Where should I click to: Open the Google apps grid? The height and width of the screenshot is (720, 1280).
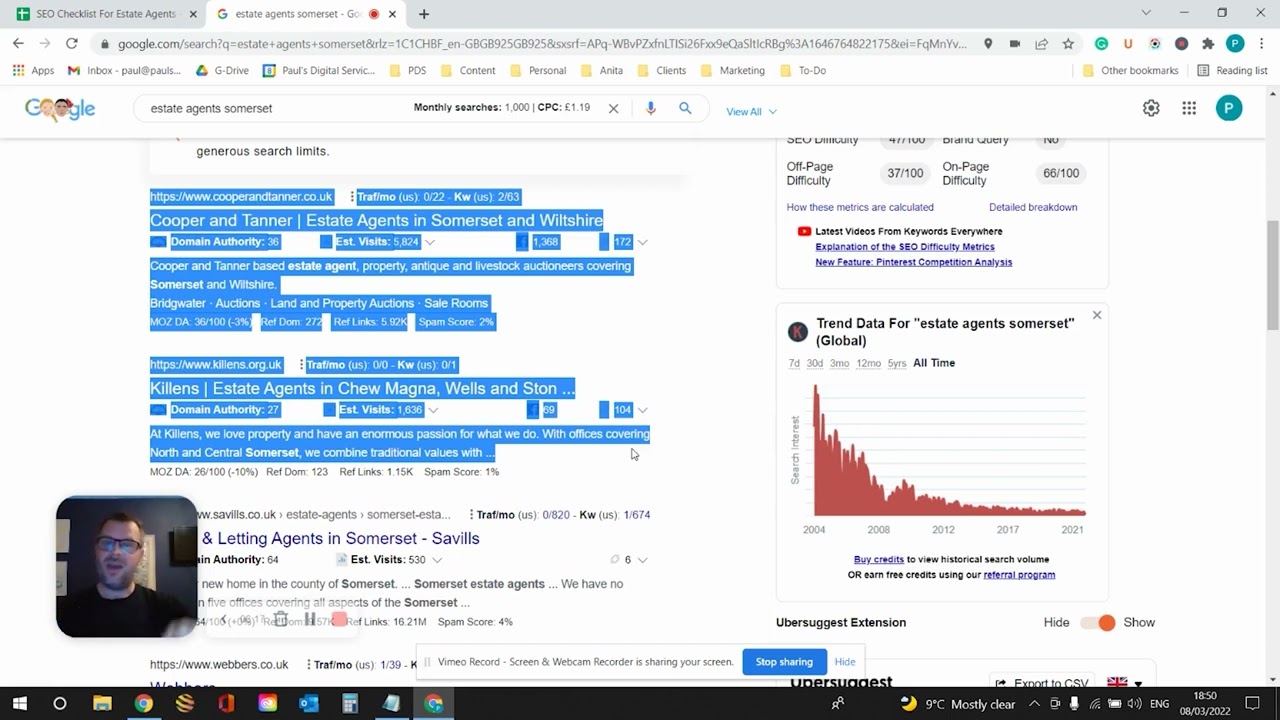[1189, 108]
